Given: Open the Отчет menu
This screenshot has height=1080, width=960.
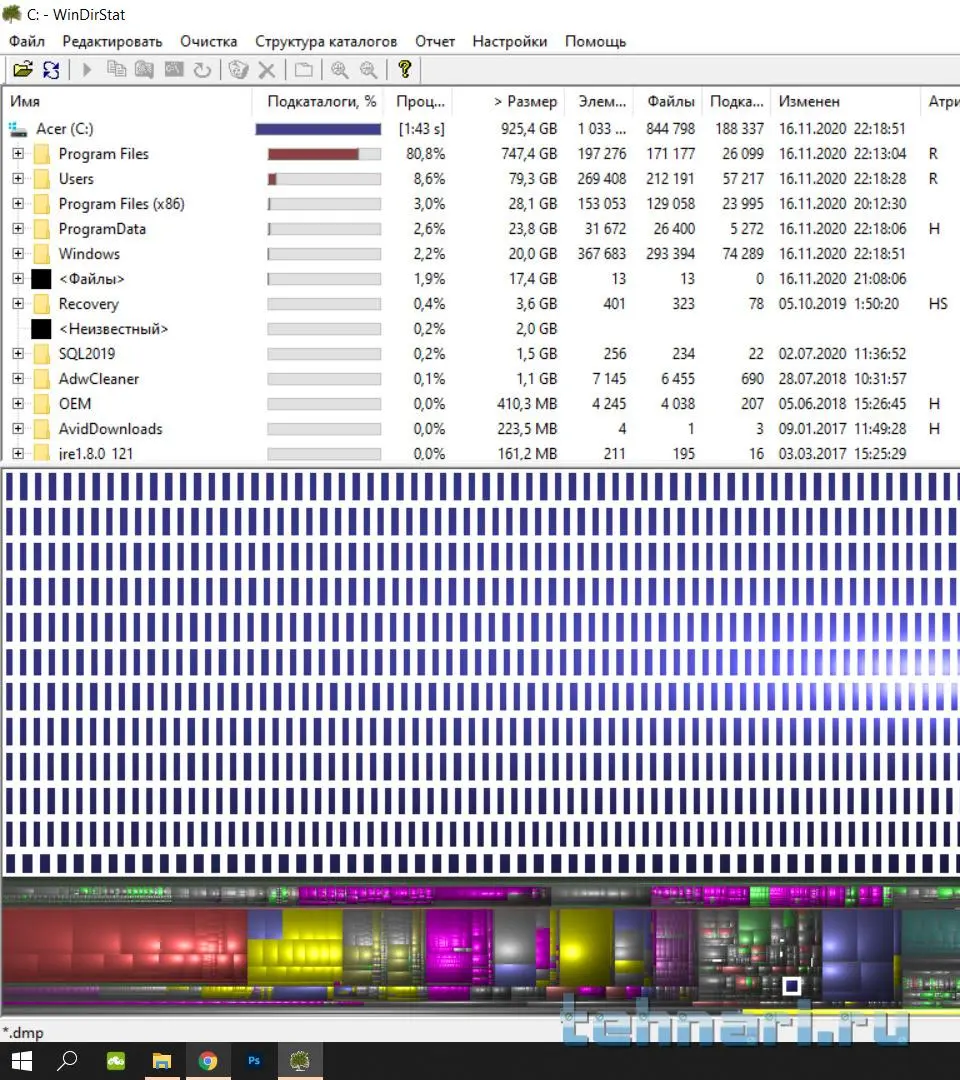Looking at the screenshot, I should pos(435,41).
